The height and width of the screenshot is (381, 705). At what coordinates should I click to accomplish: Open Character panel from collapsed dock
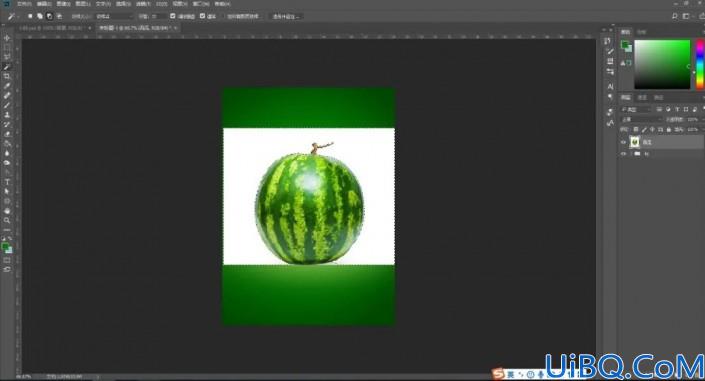tap(610, 86)
